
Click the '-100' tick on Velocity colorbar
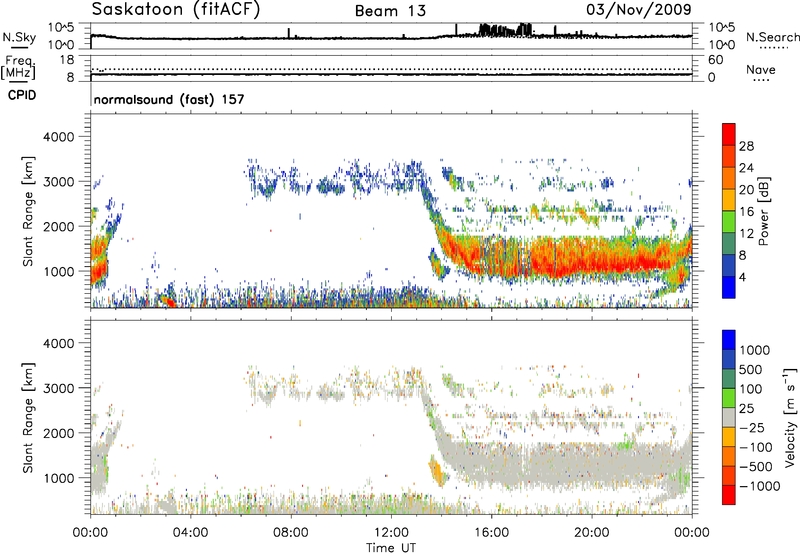click(x=756, y=447)
